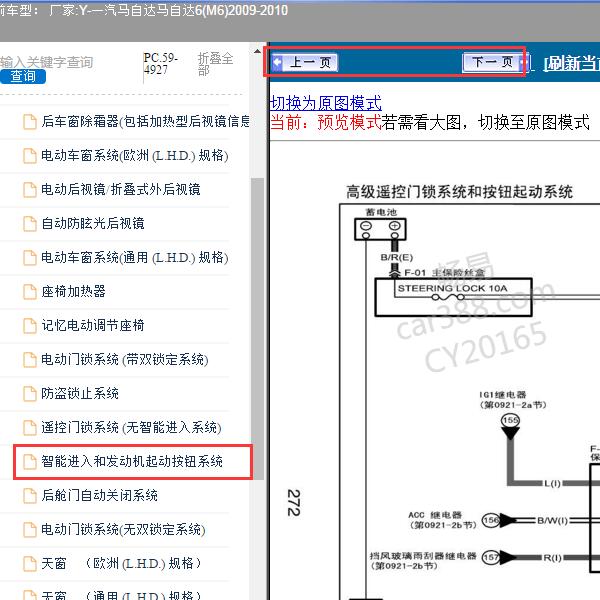Click the 下一页 next page button
Image resolution: width=600 pixels, height=600 pixels.
point(496,62)
